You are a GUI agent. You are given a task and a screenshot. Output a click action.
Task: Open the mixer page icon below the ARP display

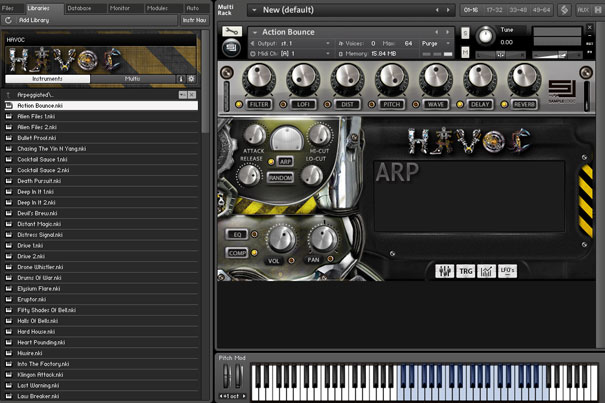coord(445,271)
